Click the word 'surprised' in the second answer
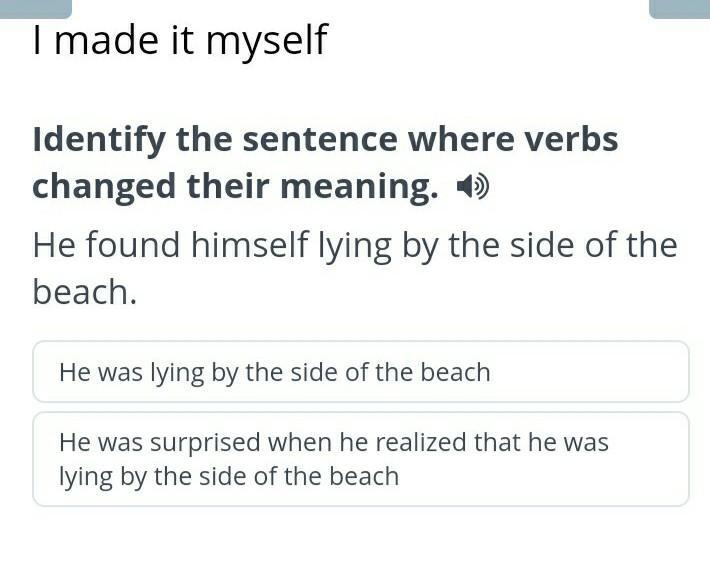This screenshot has height=571, width=710. point(205,443)
